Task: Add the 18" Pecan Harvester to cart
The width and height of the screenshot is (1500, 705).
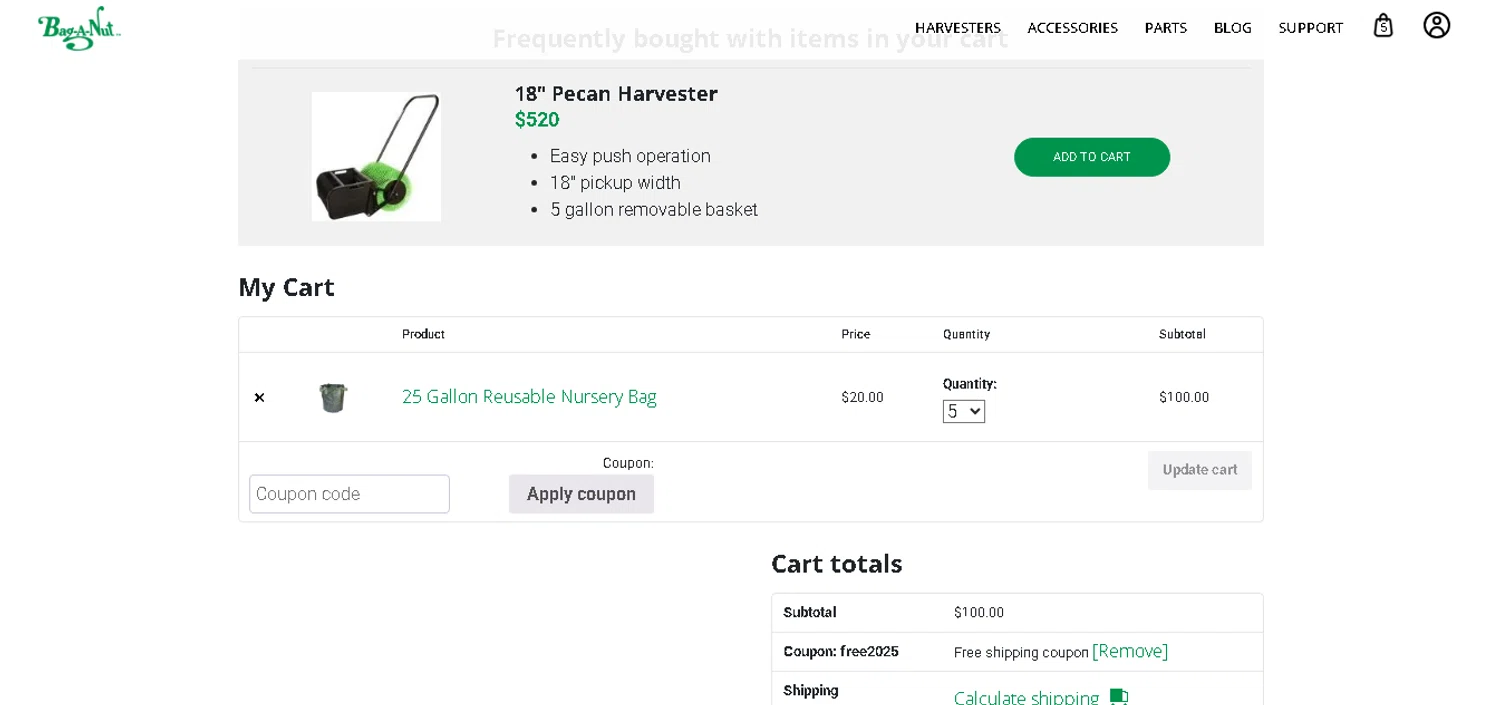Action: point(1092,157)
